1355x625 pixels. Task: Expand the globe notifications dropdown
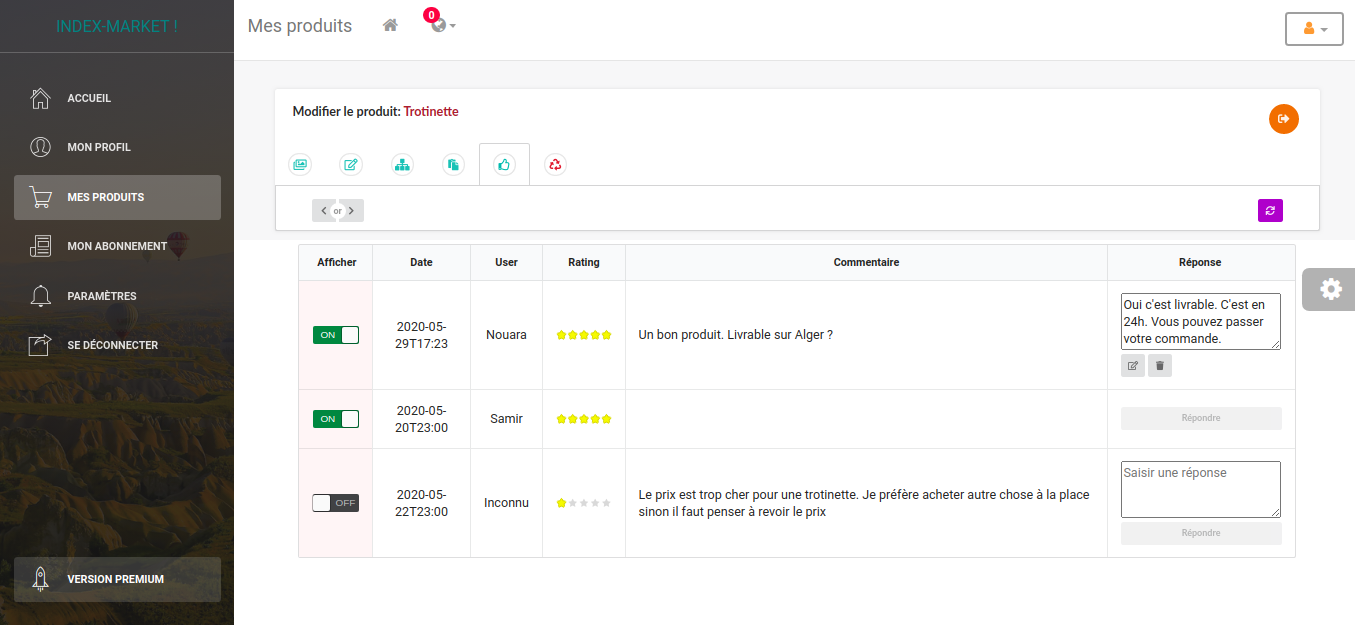click(x=443, y=26)
